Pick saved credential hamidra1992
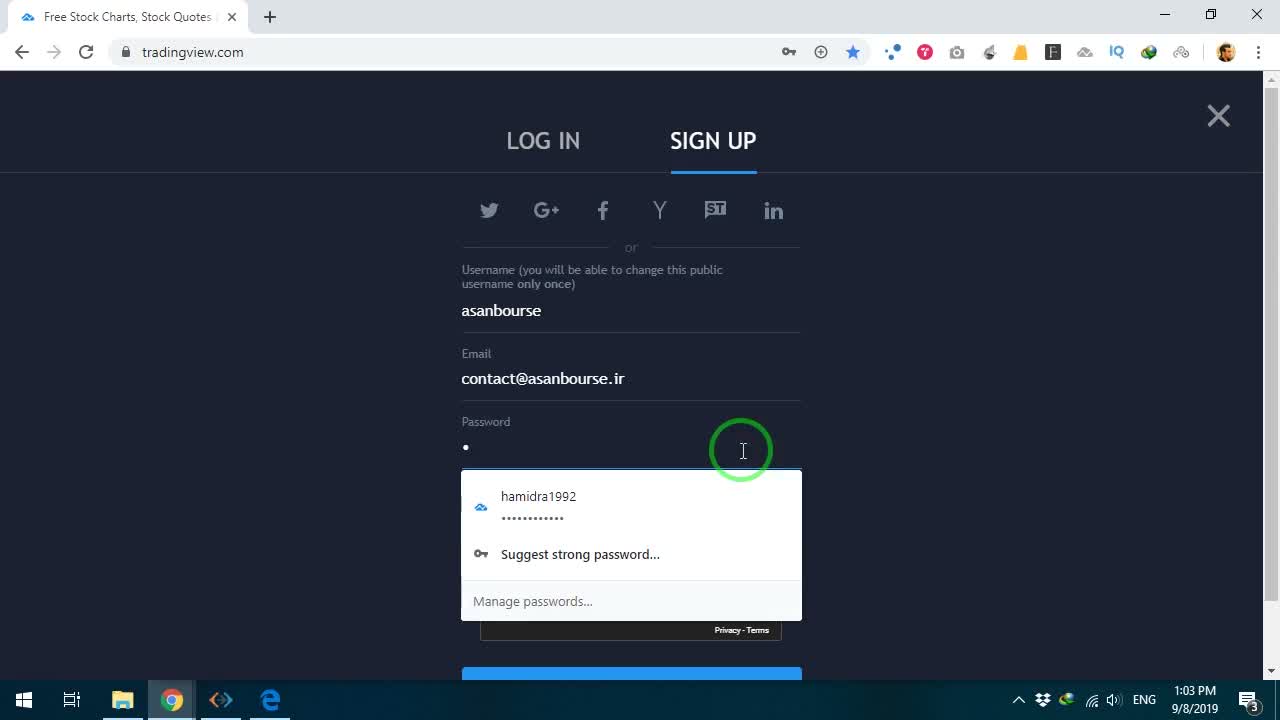Screen dimensions: 1280x720 (631, 507)
